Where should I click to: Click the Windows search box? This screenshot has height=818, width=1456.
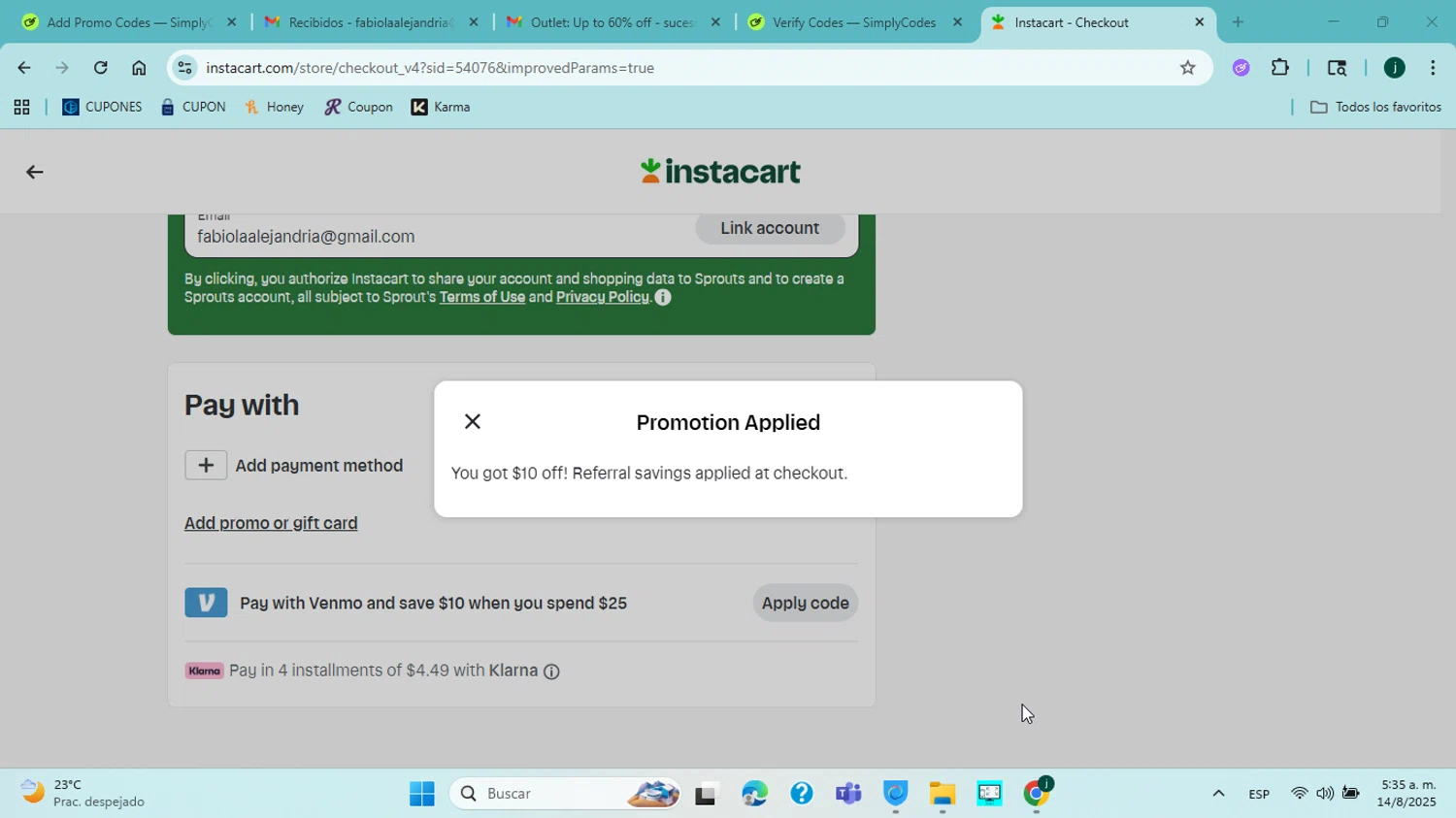(565, 794)
